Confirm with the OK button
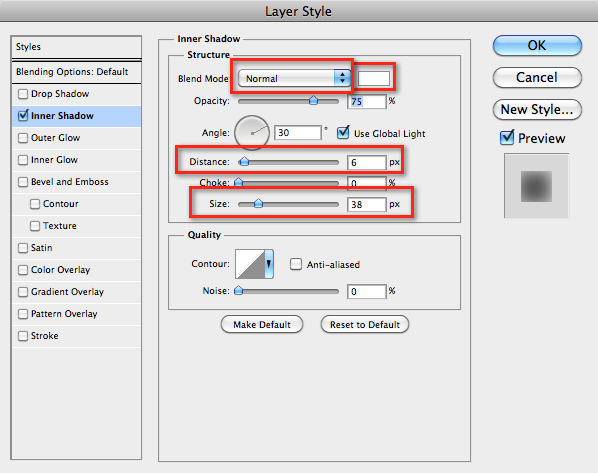Viewport: 598px width, 473px height. coord(537,45)
